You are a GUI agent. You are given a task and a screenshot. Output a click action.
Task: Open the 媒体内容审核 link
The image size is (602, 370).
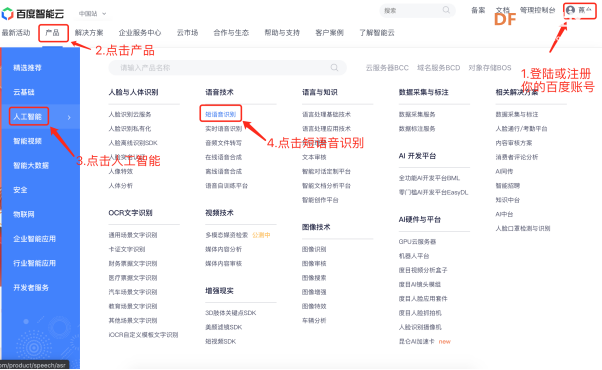[224, 263]
